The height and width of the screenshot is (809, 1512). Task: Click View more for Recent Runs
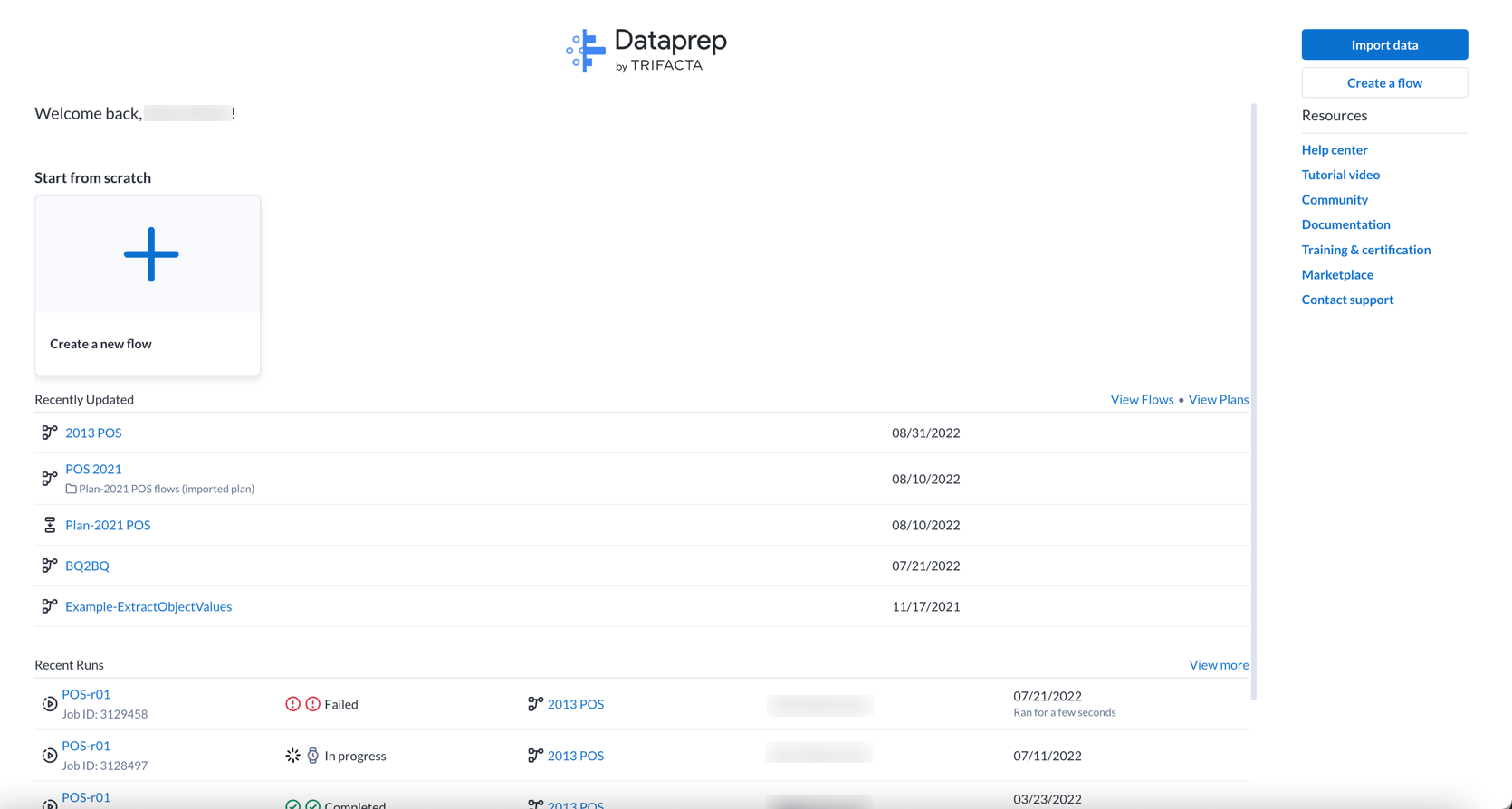point(1218,664)
